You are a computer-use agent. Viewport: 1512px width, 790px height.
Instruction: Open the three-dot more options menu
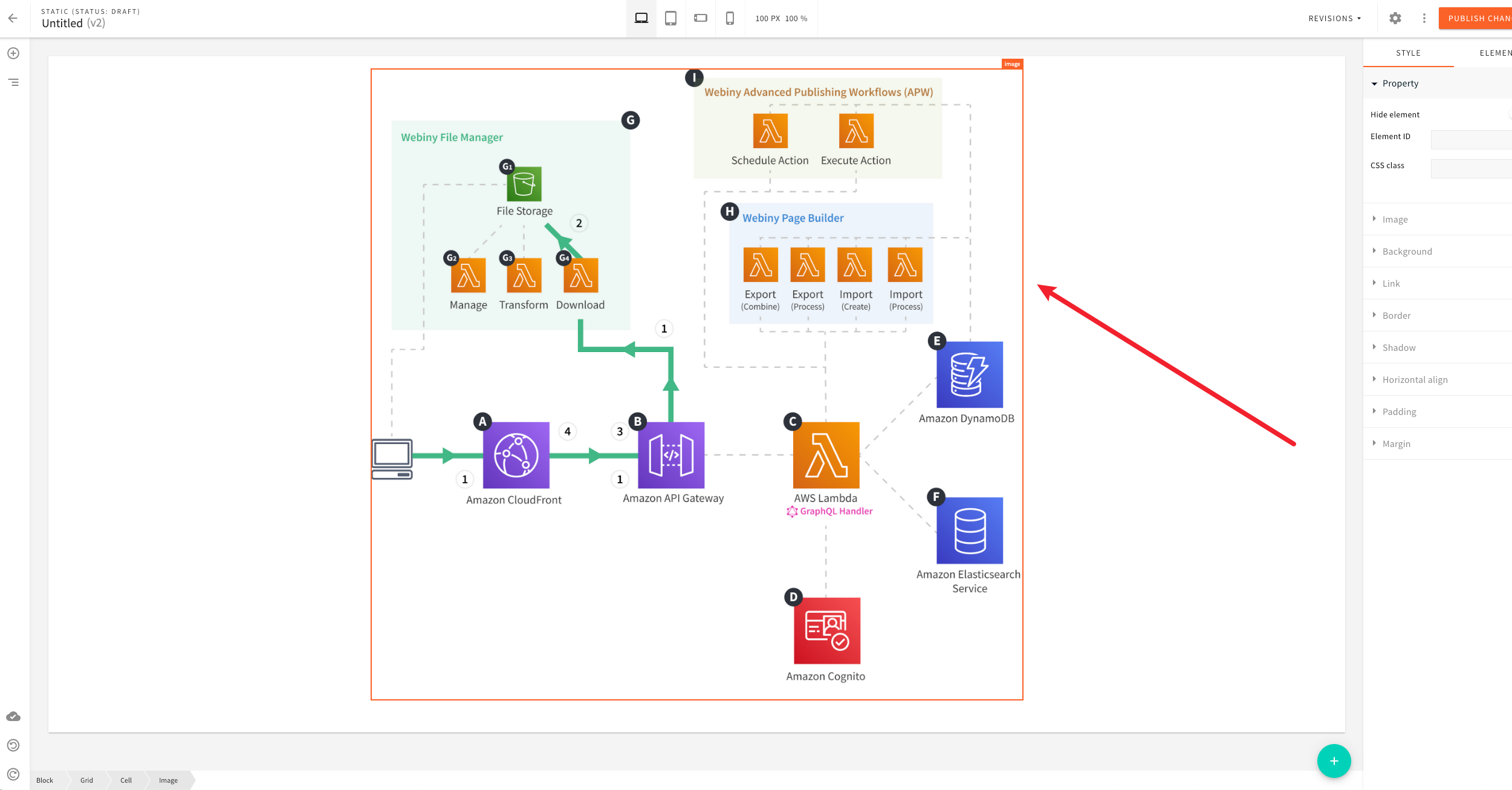(1424, 18)
